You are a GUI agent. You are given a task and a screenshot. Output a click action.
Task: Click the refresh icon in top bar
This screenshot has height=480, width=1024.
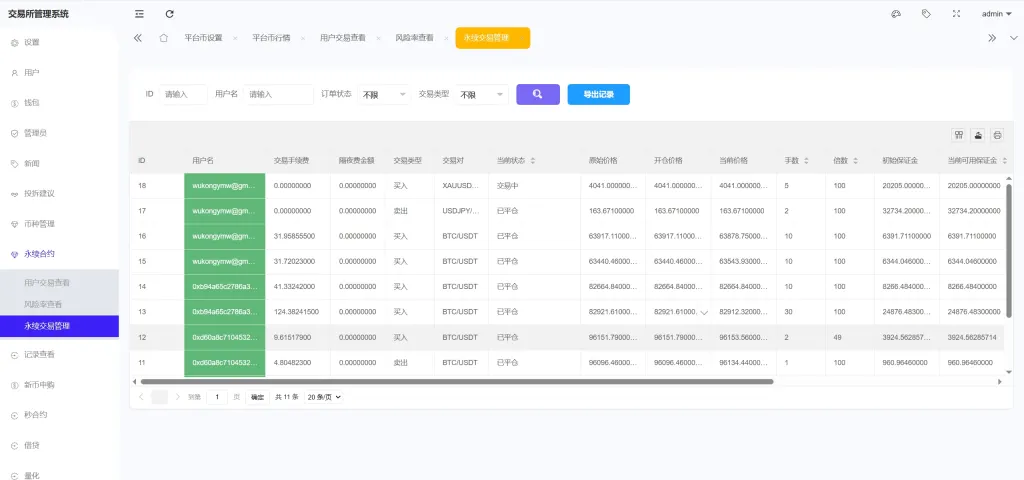pyautogui.click(x=170, y=14)
